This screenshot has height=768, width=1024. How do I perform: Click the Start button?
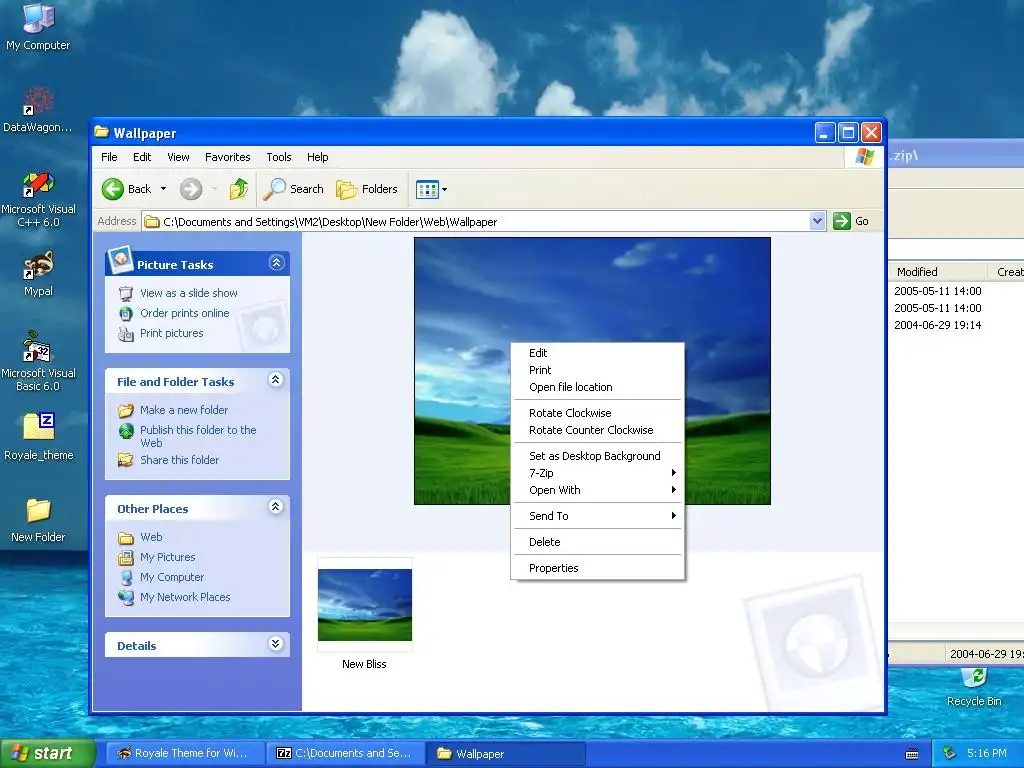point(47,753)
